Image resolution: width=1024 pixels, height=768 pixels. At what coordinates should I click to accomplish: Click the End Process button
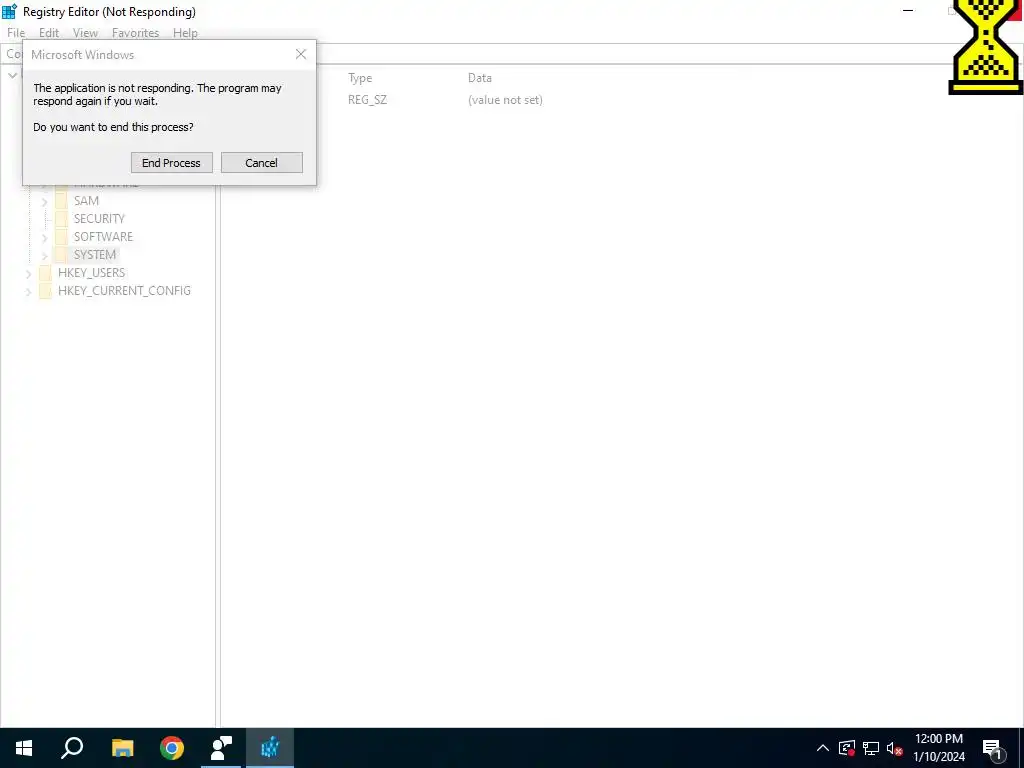pyautogui.click(x=172, y=163)
